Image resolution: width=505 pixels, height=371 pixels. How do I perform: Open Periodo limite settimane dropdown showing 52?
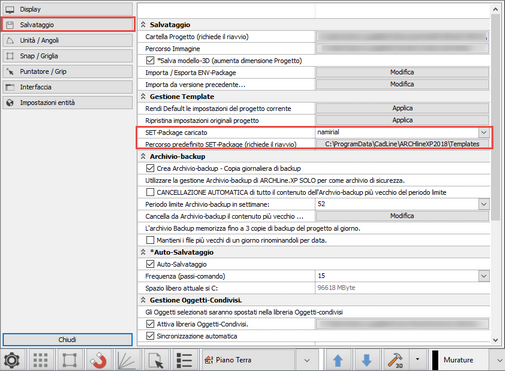pyautogui.click(x=484, y=204)
